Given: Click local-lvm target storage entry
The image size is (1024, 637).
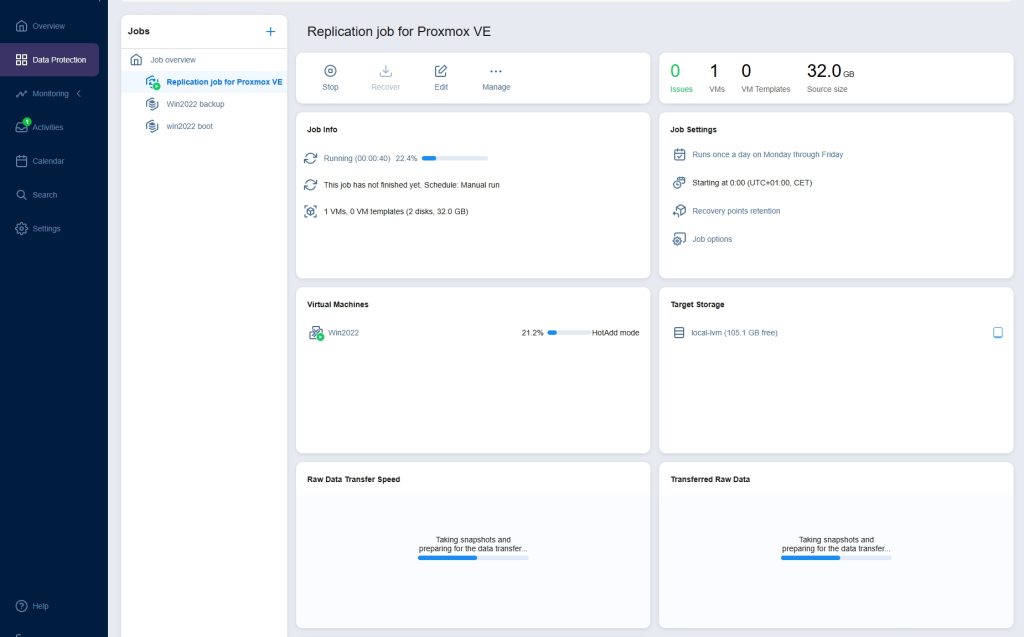Looking at the screenshot, I should tap(734, 333).
